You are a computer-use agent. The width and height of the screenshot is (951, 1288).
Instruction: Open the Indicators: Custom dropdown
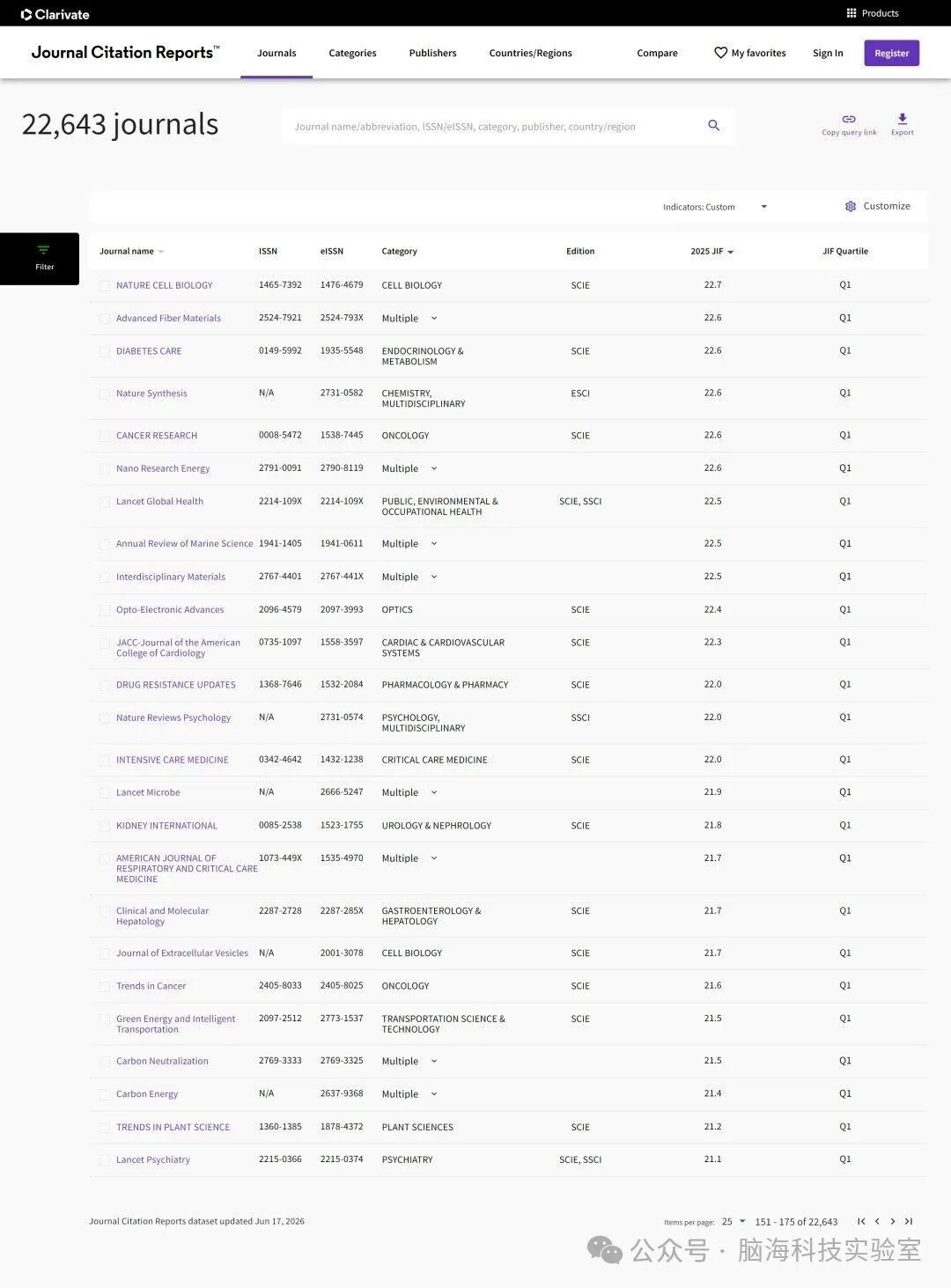tap(715, 207)
